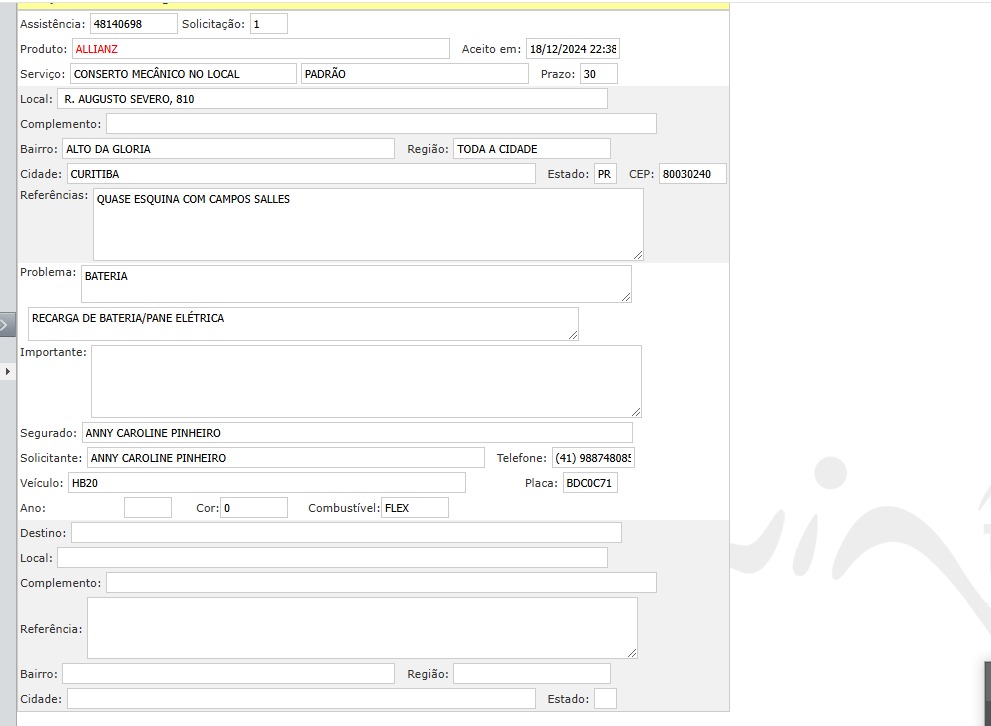Expand the left sidebar with chevron tab
The image size is (991, 726).
tap(7, 324)
